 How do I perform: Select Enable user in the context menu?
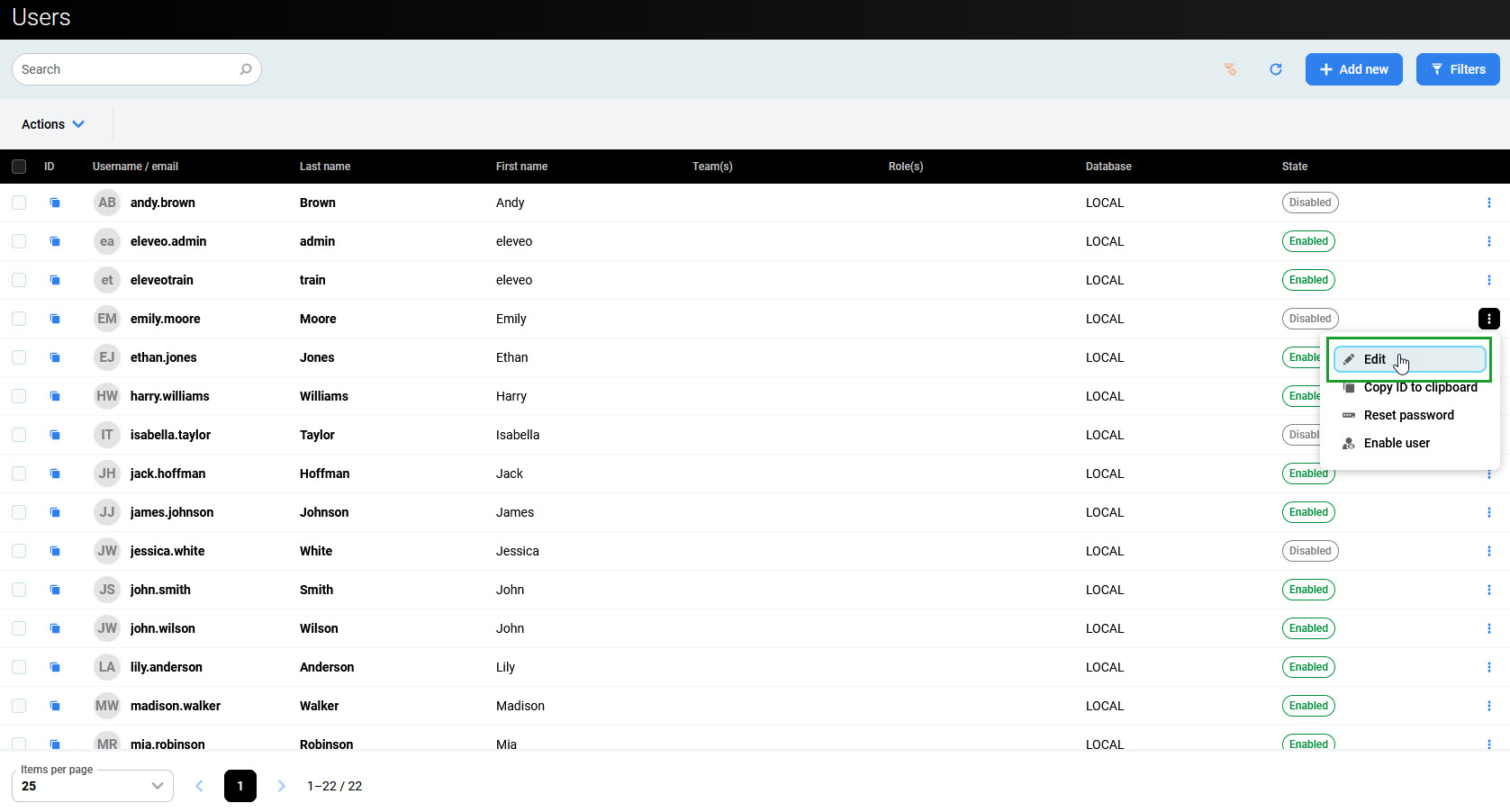[1396, 443]
